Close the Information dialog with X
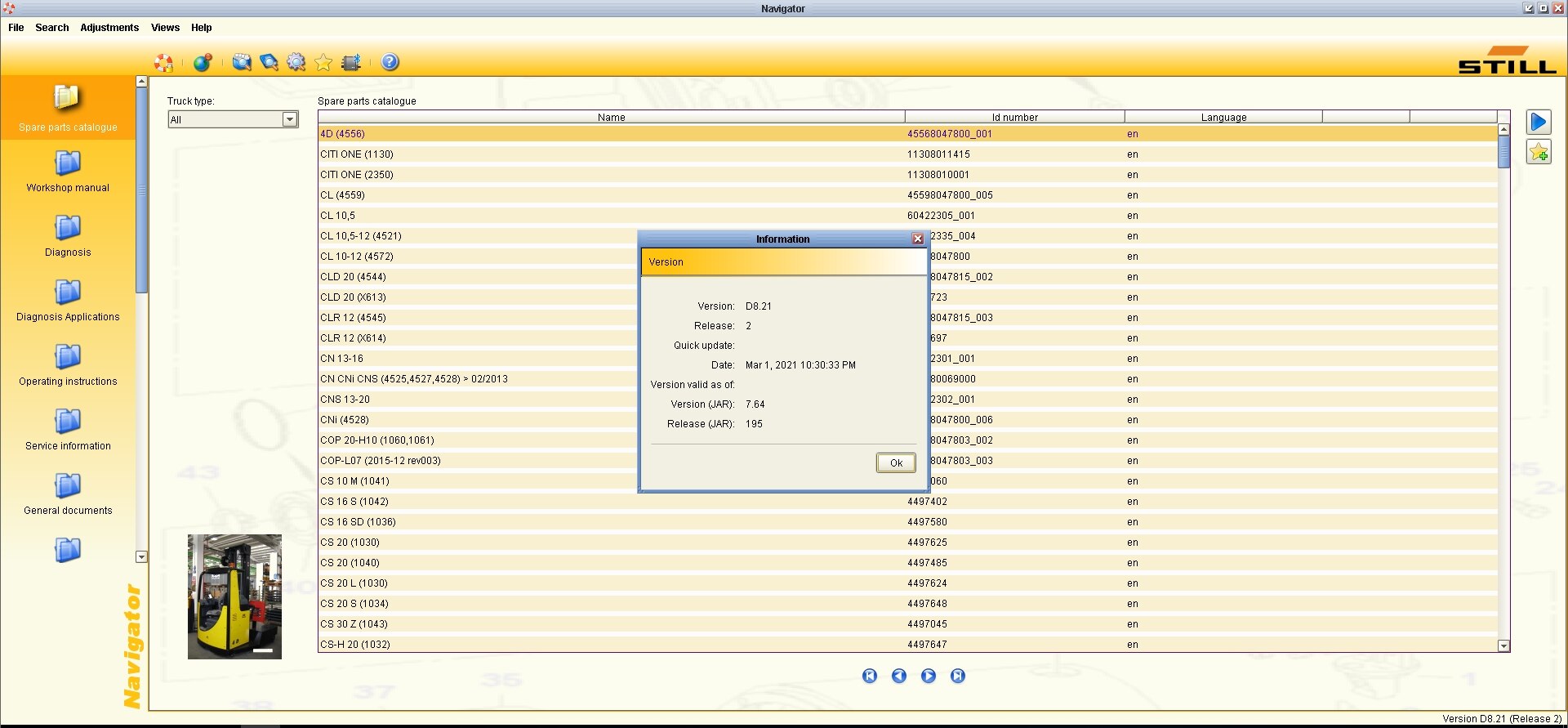1568x728 pixels. click(x=918, y=239)
